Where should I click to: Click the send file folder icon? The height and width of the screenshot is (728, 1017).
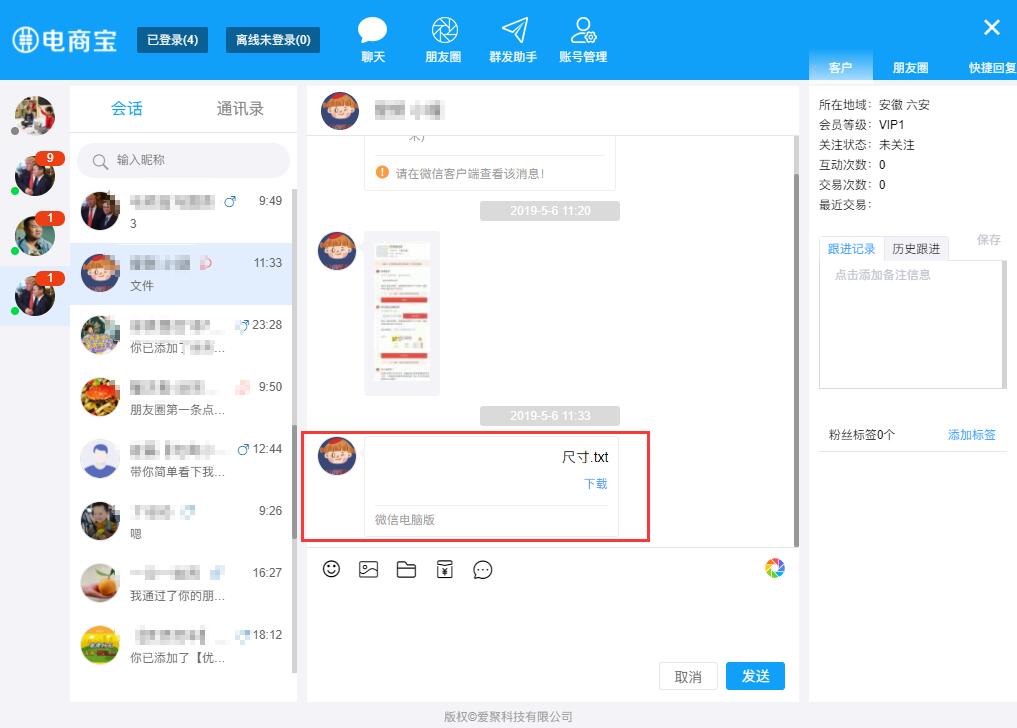coord(406,569)
